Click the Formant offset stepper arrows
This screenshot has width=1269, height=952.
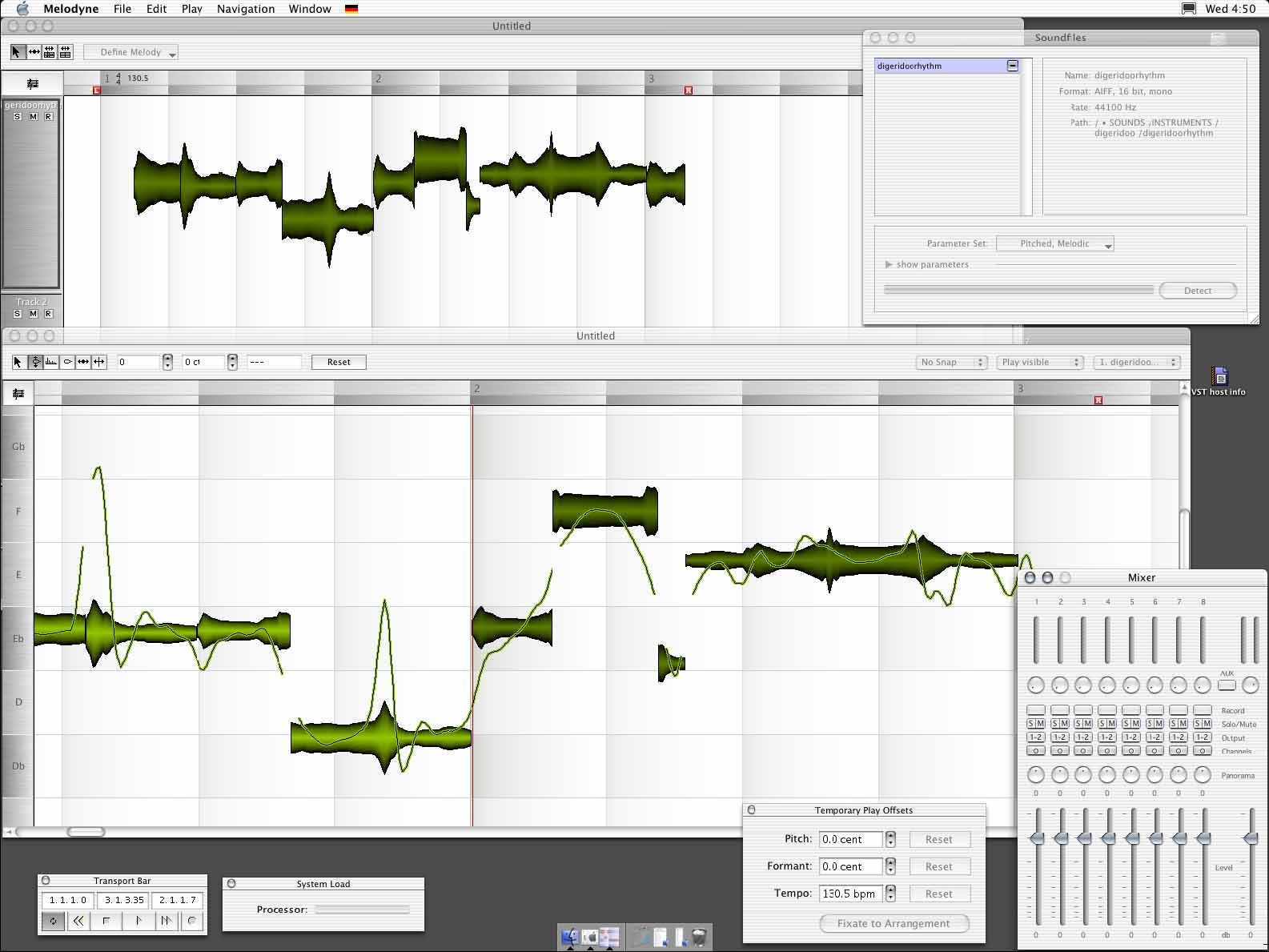point(890,866)
